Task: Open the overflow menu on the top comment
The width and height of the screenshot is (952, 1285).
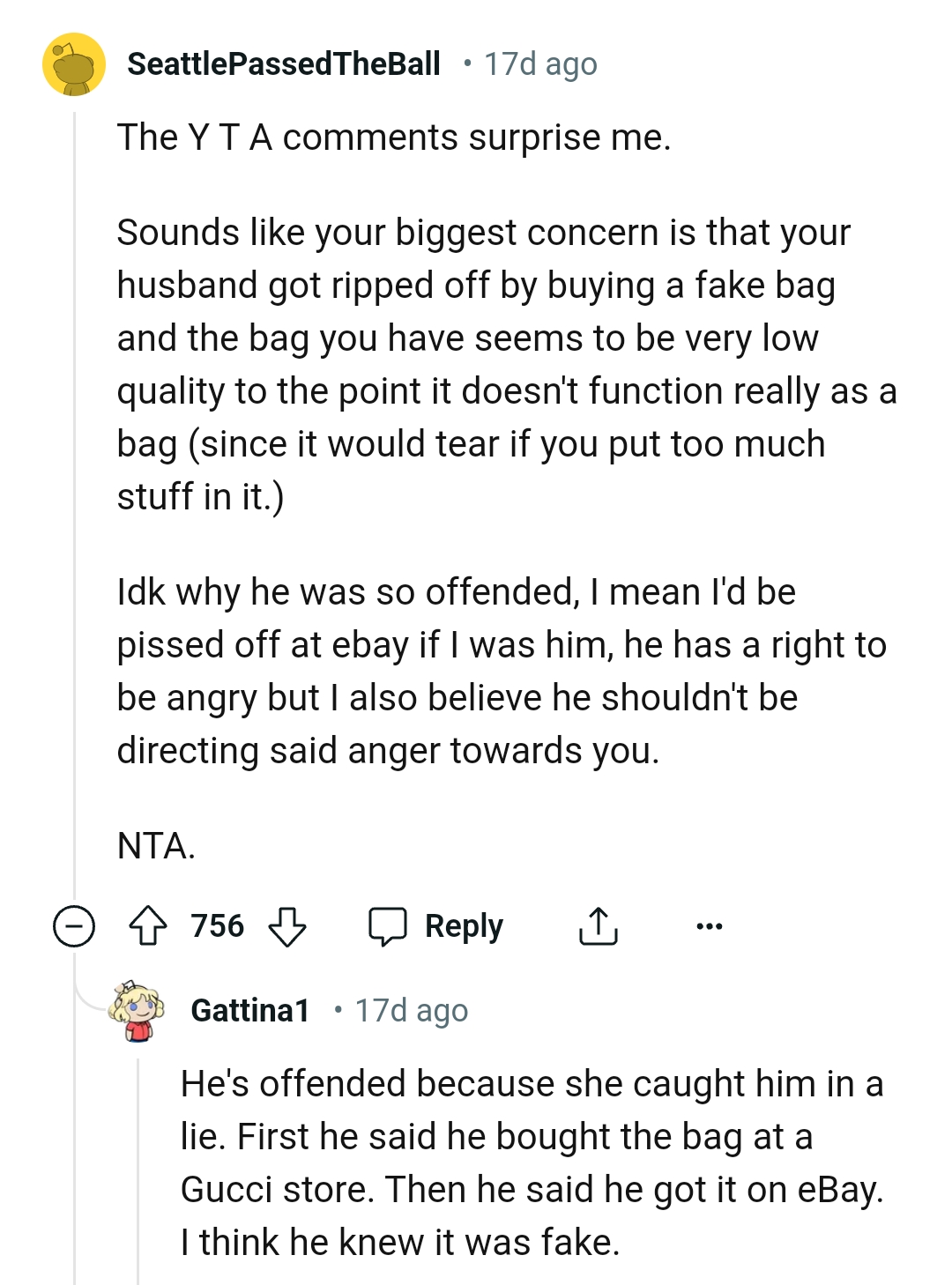Action: (711, 926)
